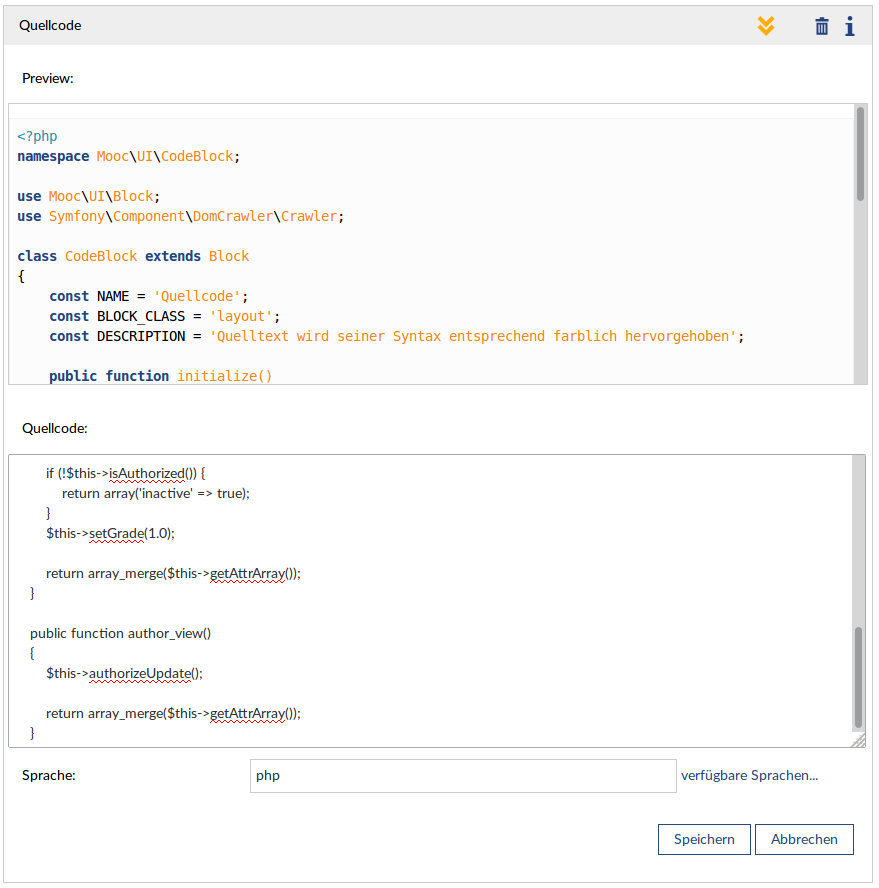879x888 pixels.
Task: Click the authorizeUpdate() call in textarea
Action: point(140,674)
